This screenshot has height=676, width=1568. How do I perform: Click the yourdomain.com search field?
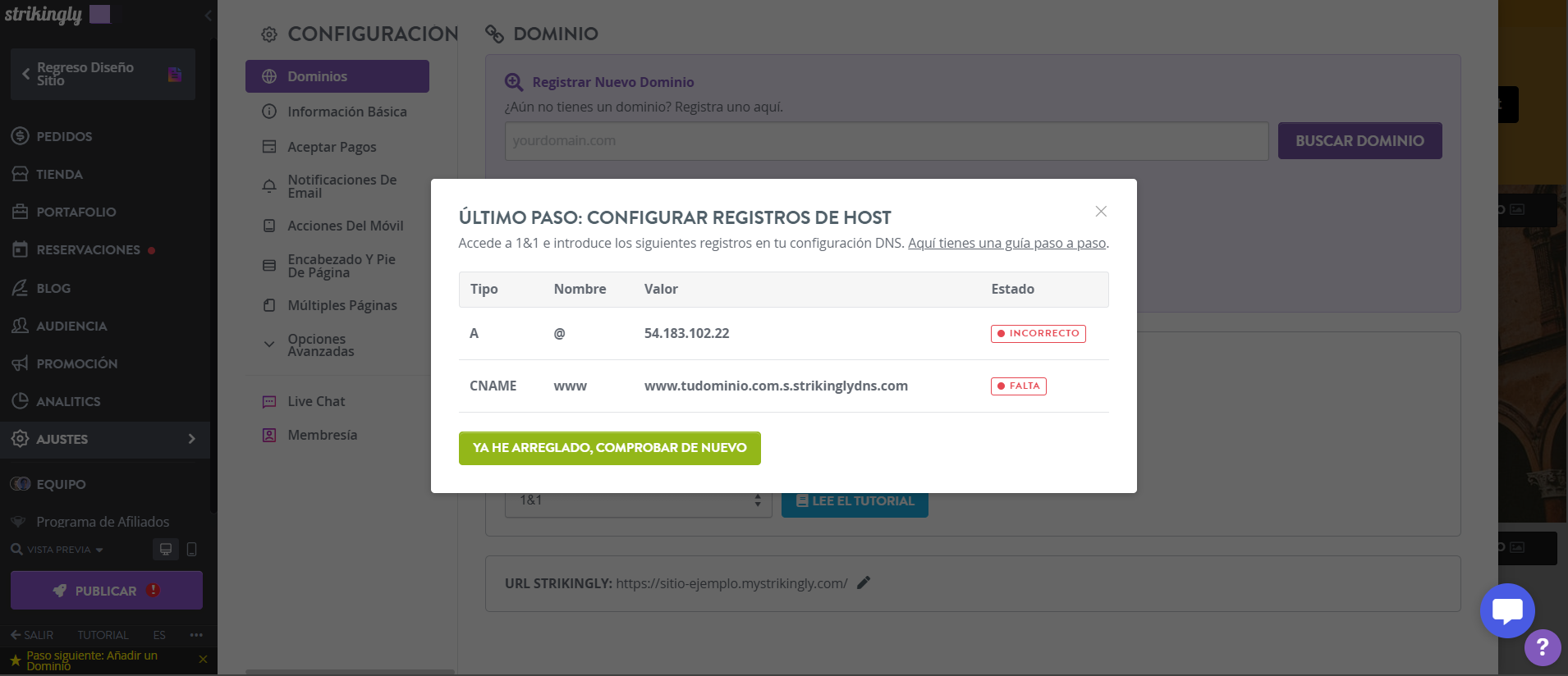point(887,141)
